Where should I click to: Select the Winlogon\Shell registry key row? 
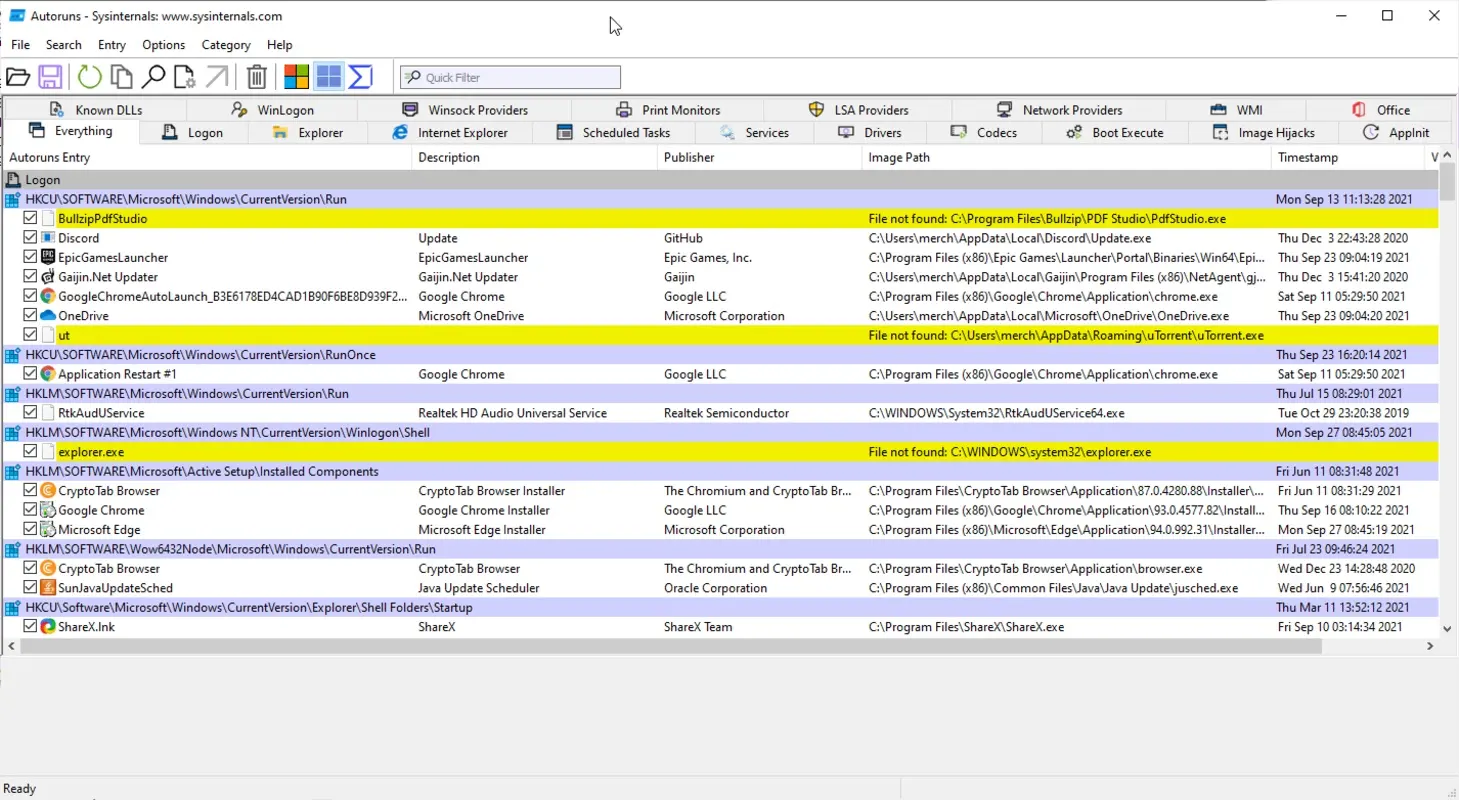(x=720, y=433)
